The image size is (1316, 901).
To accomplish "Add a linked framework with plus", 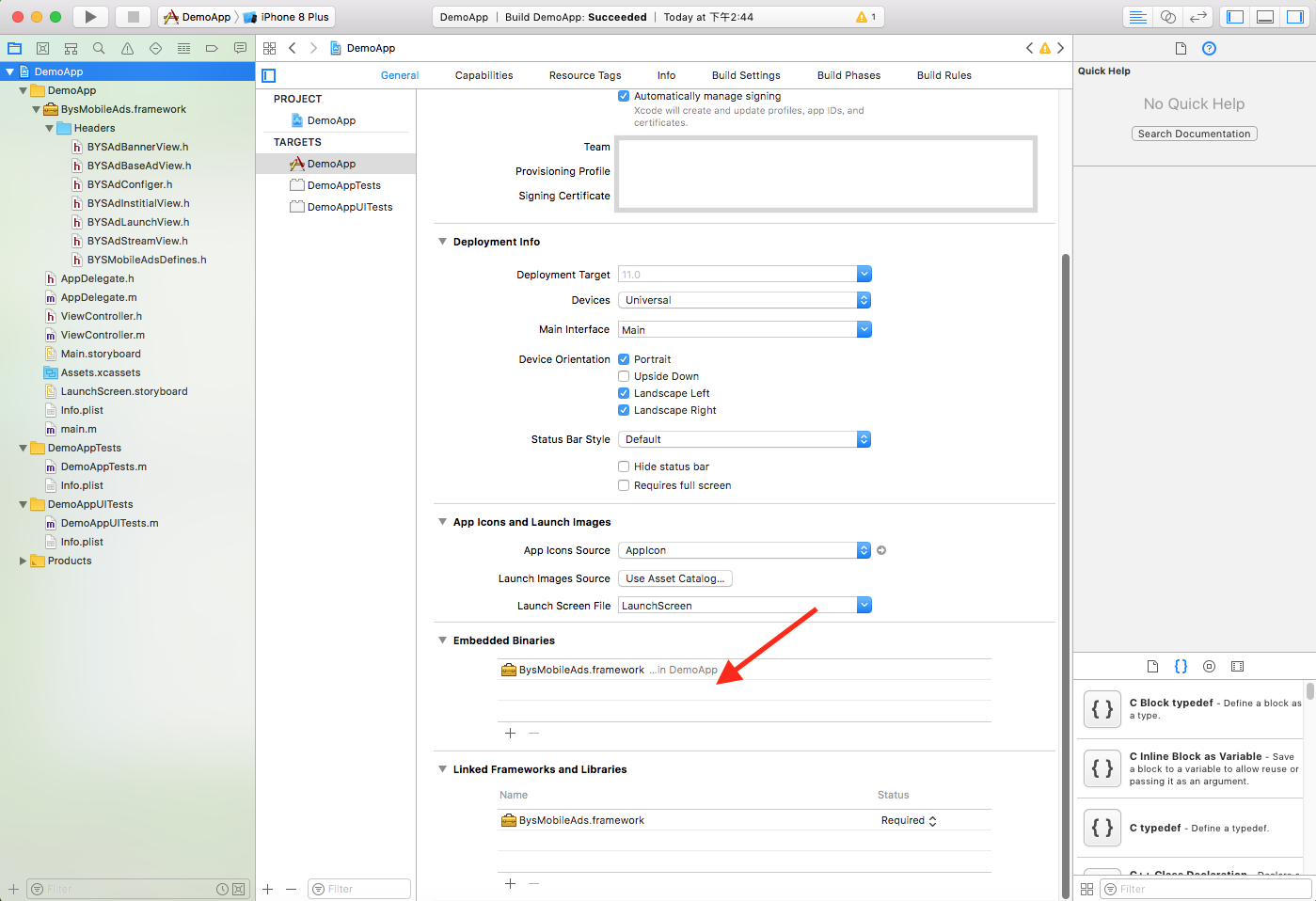I will pyautogui.click(x=511, y=883).
